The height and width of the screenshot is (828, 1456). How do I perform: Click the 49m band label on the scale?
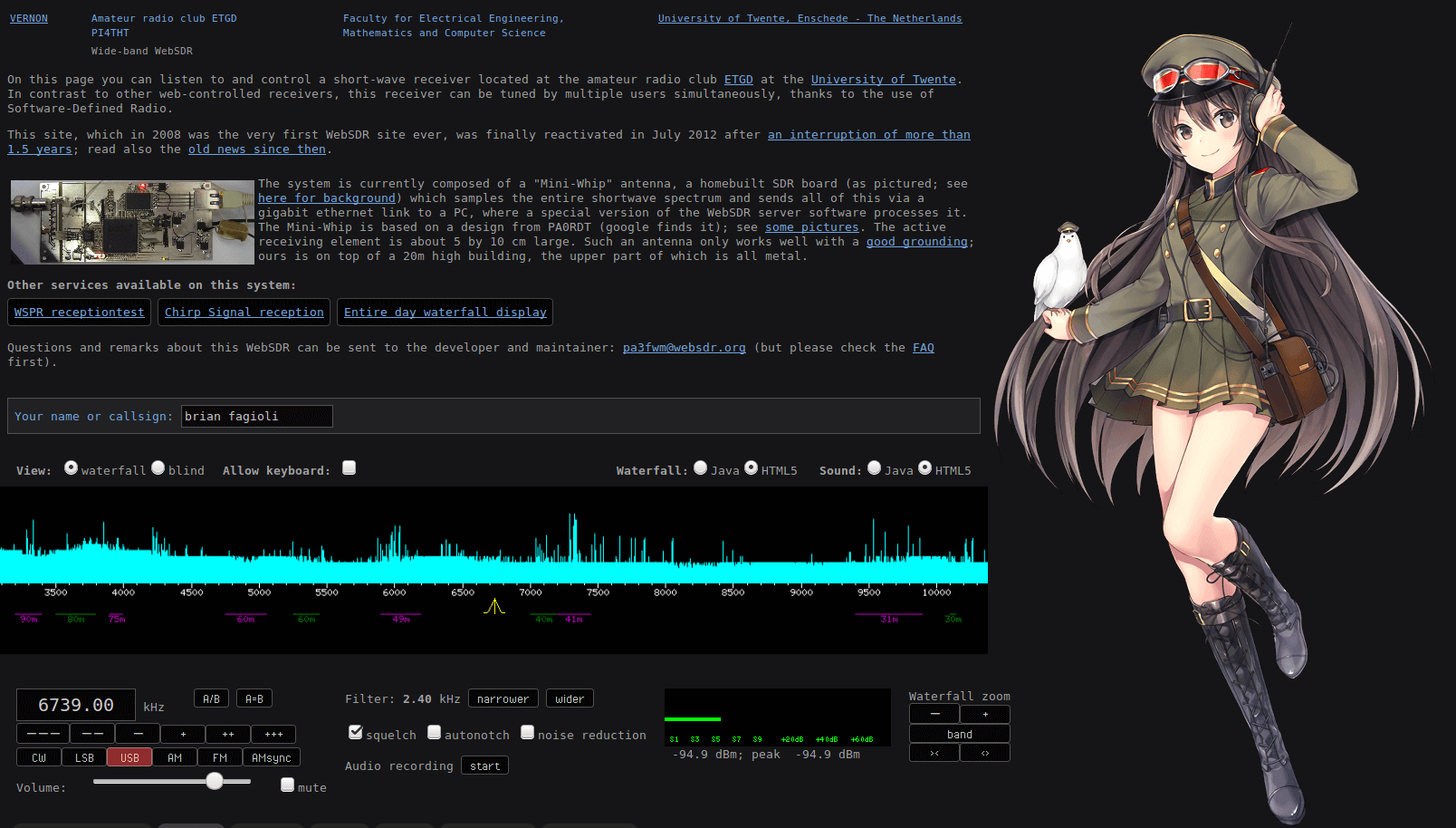click(x=401, y=619)
